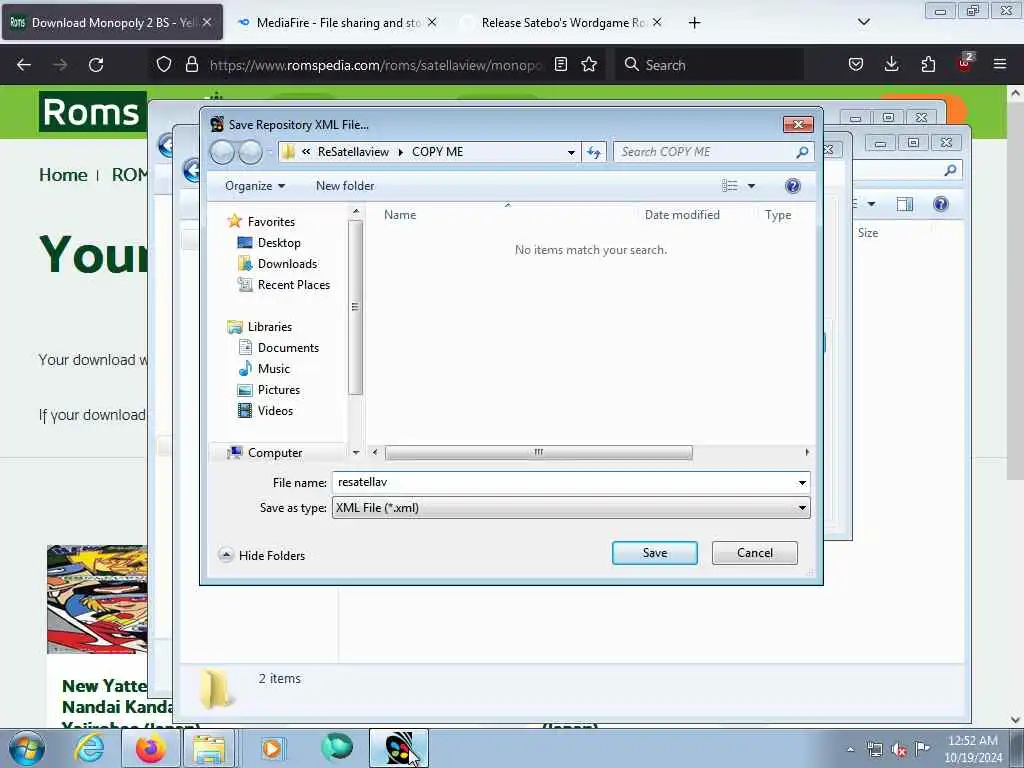Viewport: 1024px width, 768px height.
Task: Click the Windows Media Player taskbar icon
Action: point(271,748)
